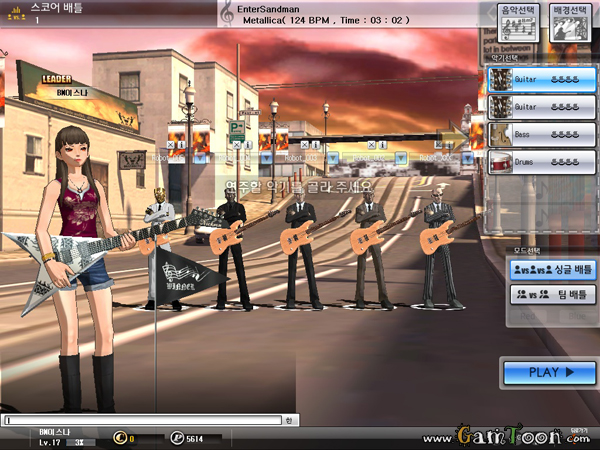Select team battle mode (팀 배틀)
Image resolution: width=600 pixels, height=450 pixels.
click(551, 295)
